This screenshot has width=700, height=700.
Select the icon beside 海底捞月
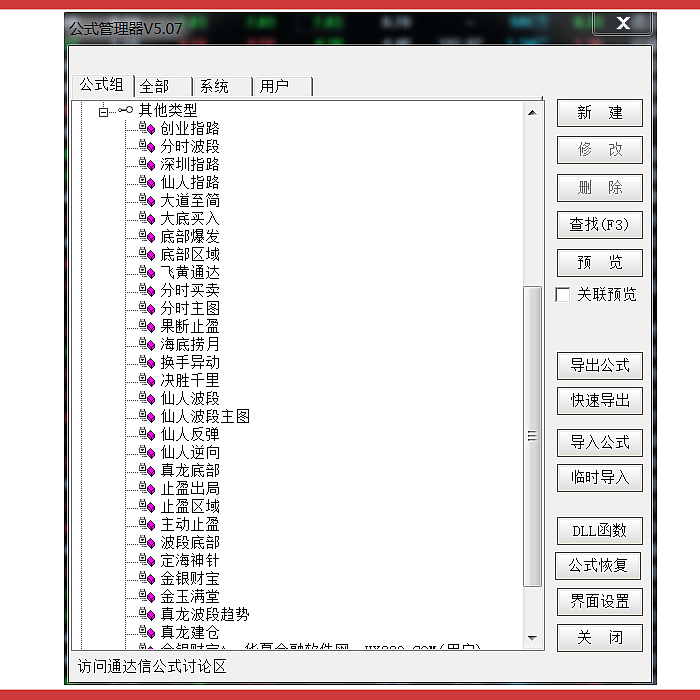(147, 345)
